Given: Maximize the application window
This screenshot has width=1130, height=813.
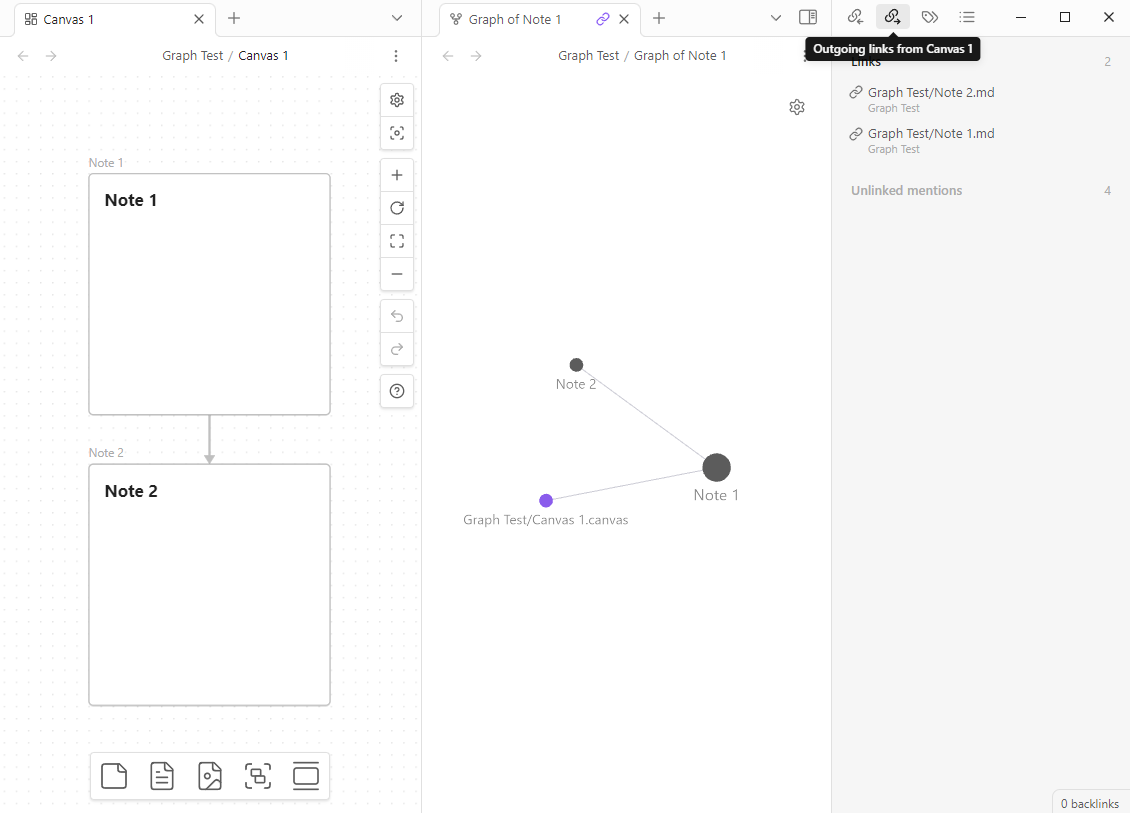Looking at the screenshot, I should click(x=1064, y=17).
